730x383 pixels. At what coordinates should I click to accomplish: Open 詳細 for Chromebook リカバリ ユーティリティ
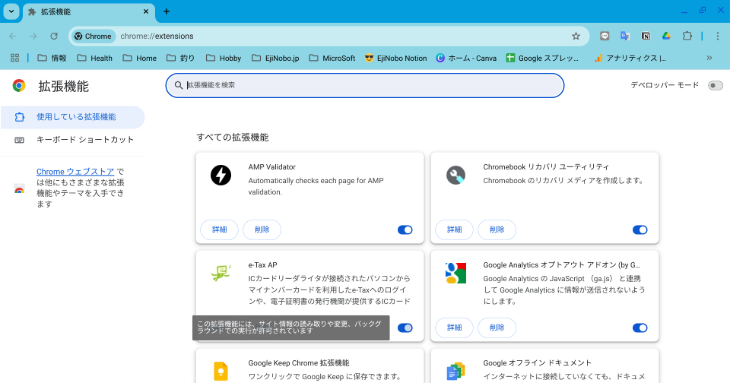click(454, 229)
